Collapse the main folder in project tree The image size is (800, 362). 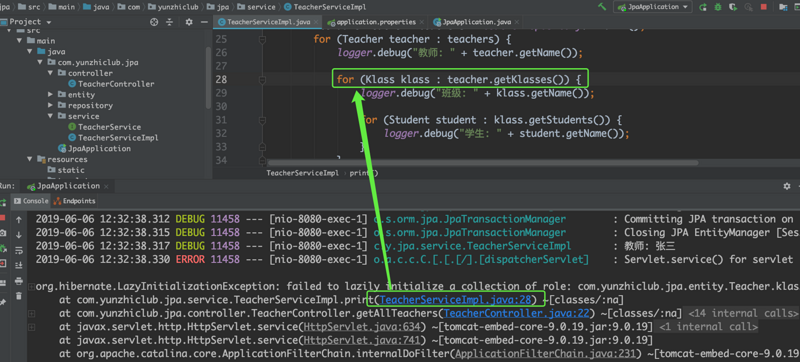click(19, 41)
